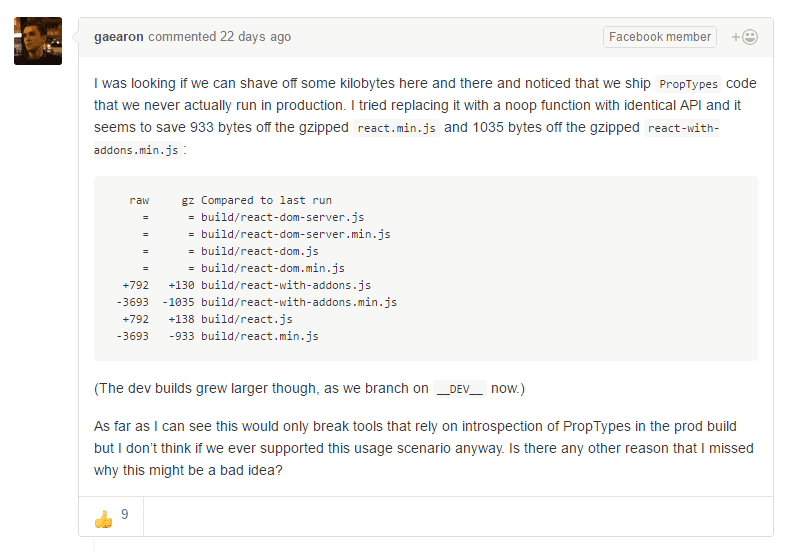Viewport: 785px width, 551px height.
Task: Click the -933 build/react.min.js code line
Action: (217, 336)
